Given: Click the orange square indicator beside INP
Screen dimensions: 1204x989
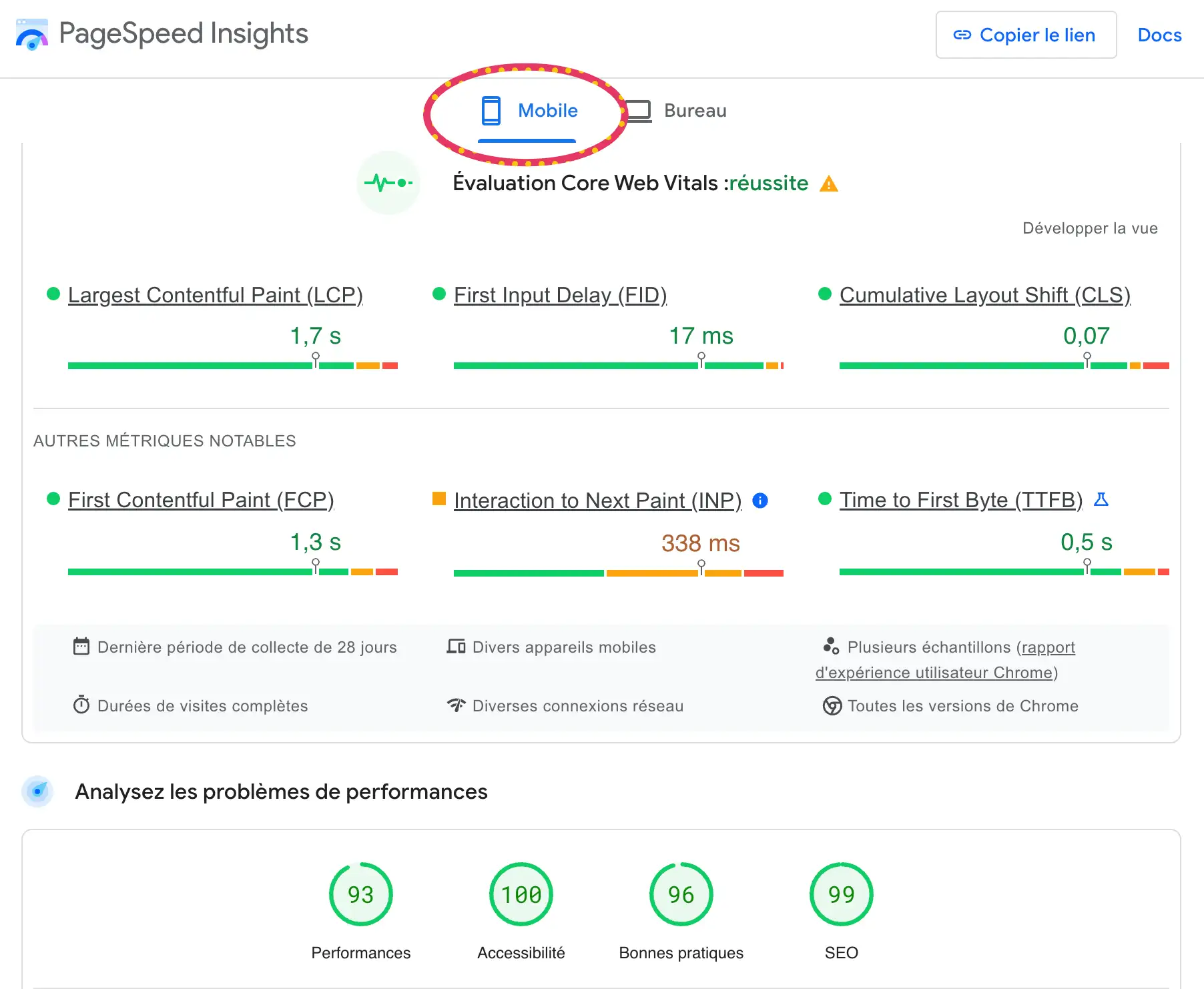Looking at the screenshot, I should [439, 499].
